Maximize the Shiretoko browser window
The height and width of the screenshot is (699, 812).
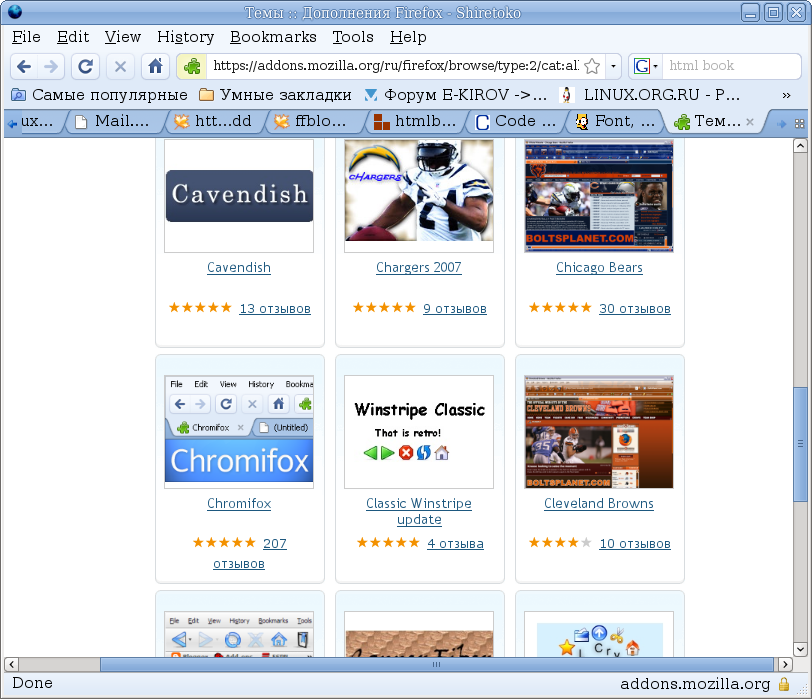click(x=774, y=12)
